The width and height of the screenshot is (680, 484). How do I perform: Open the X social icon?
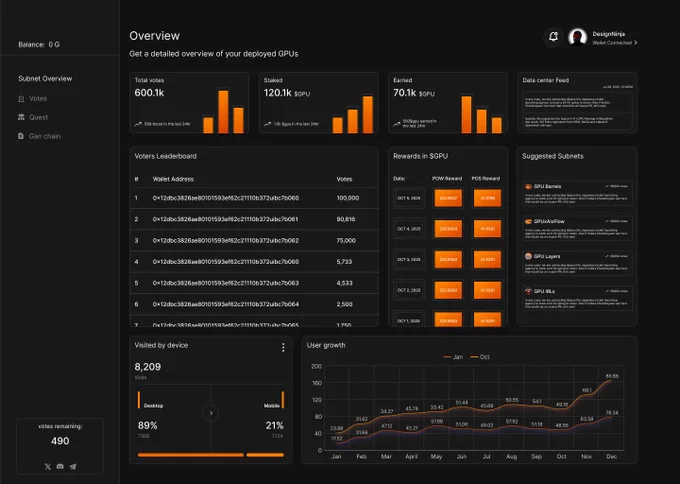click(48, 467)
